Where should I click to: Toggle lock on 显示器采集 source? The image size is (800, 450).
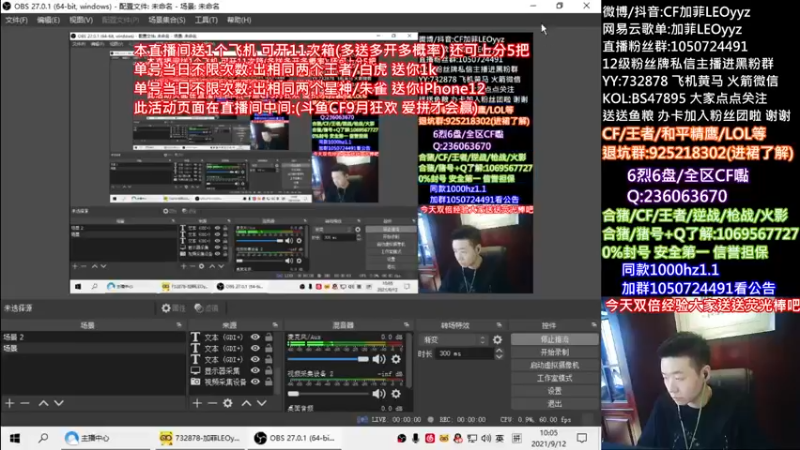[269, 370]
